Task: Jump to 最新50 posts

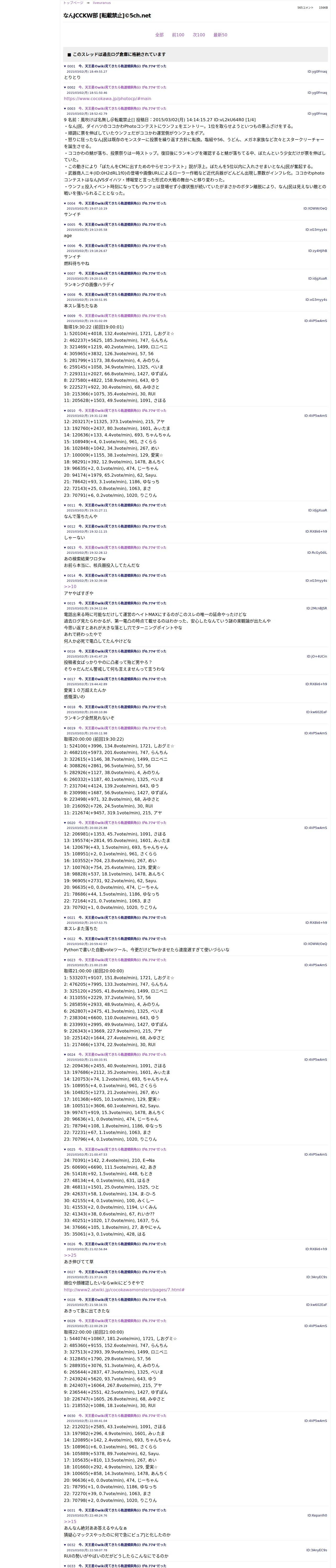Action: click(220, 35)
